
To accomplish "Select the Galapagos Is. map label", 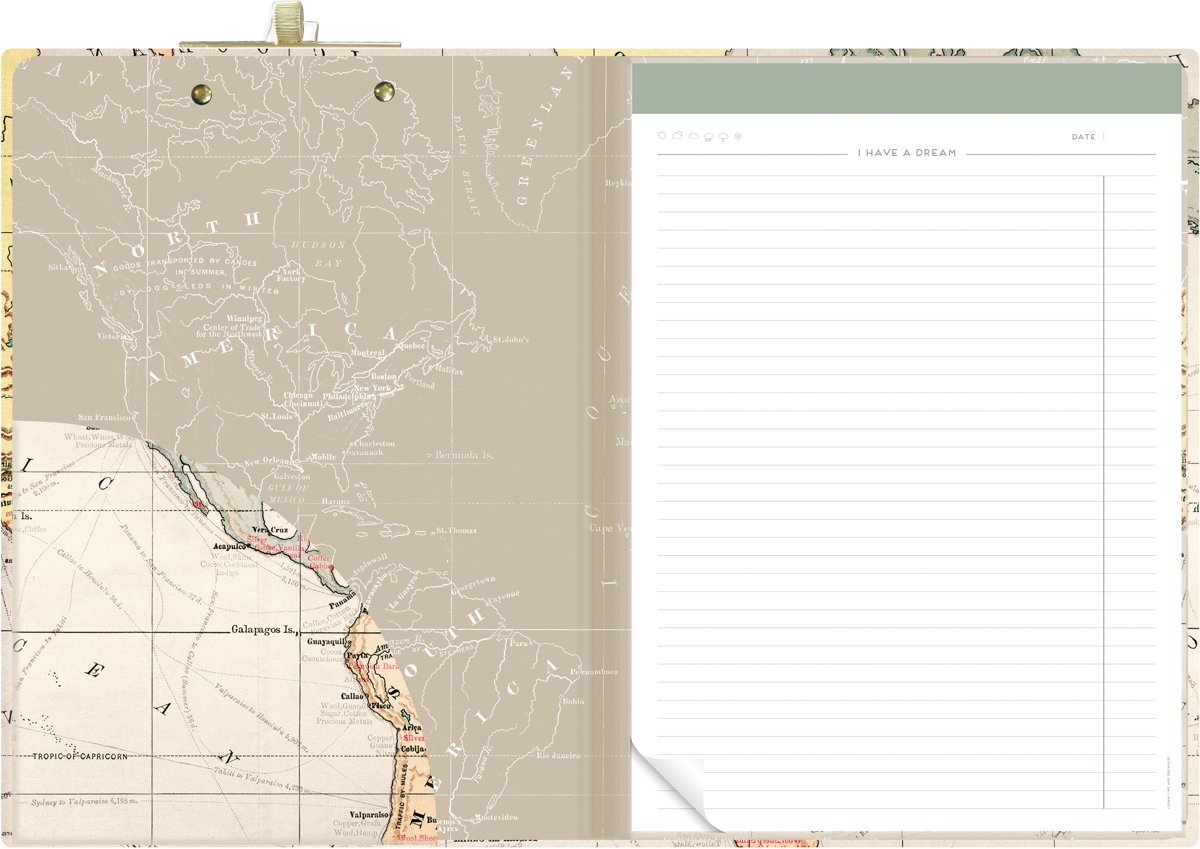I will [264, 631].
